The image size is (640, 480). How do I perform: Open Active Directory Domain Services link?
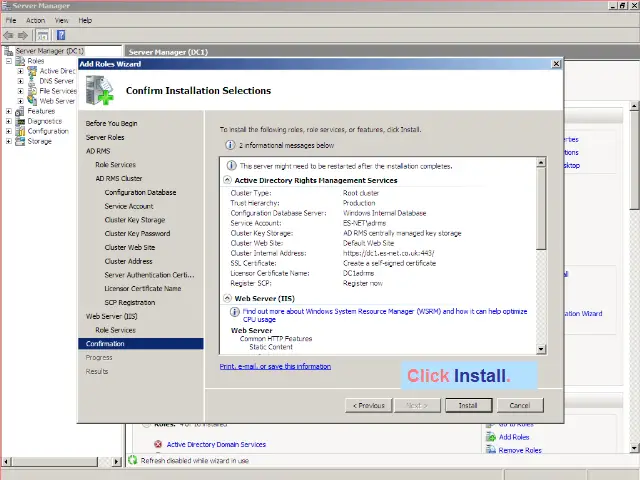(x=216, y=444)
